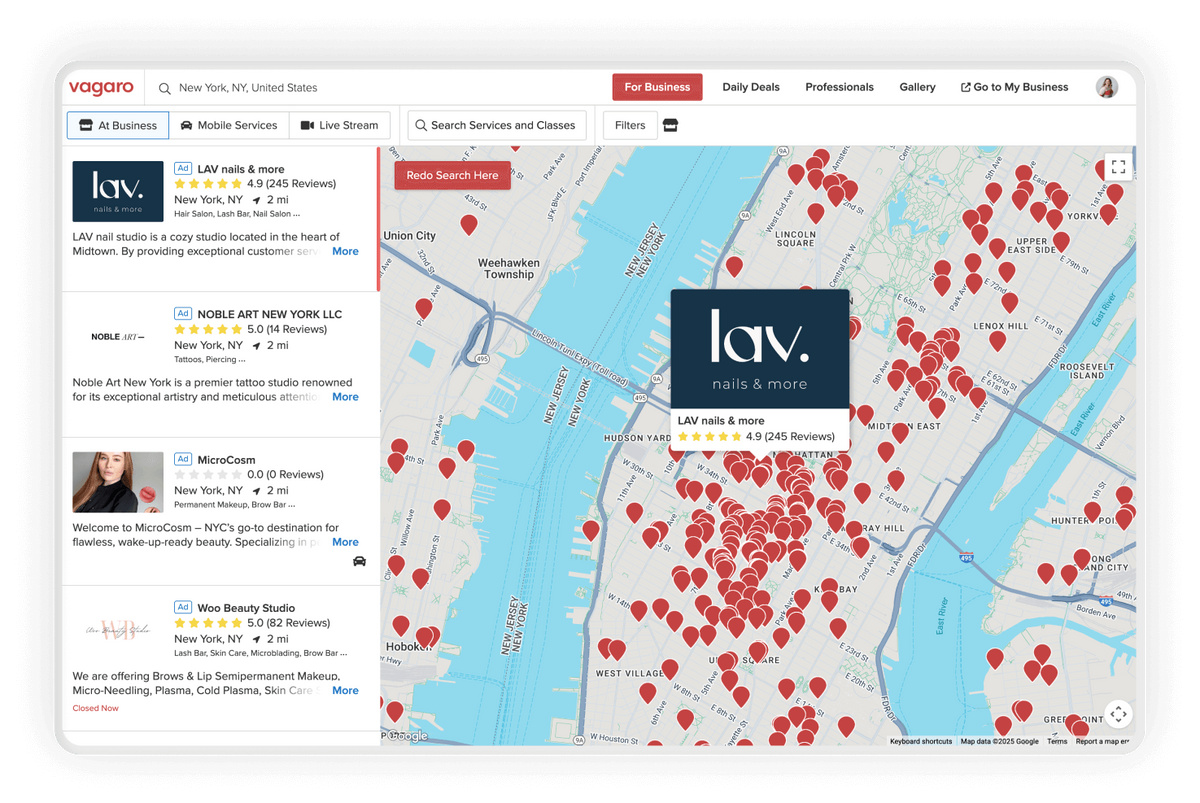Toggle fullscreen map view
Screen dimensions: 1200x803
click(x=1118, y=167)
